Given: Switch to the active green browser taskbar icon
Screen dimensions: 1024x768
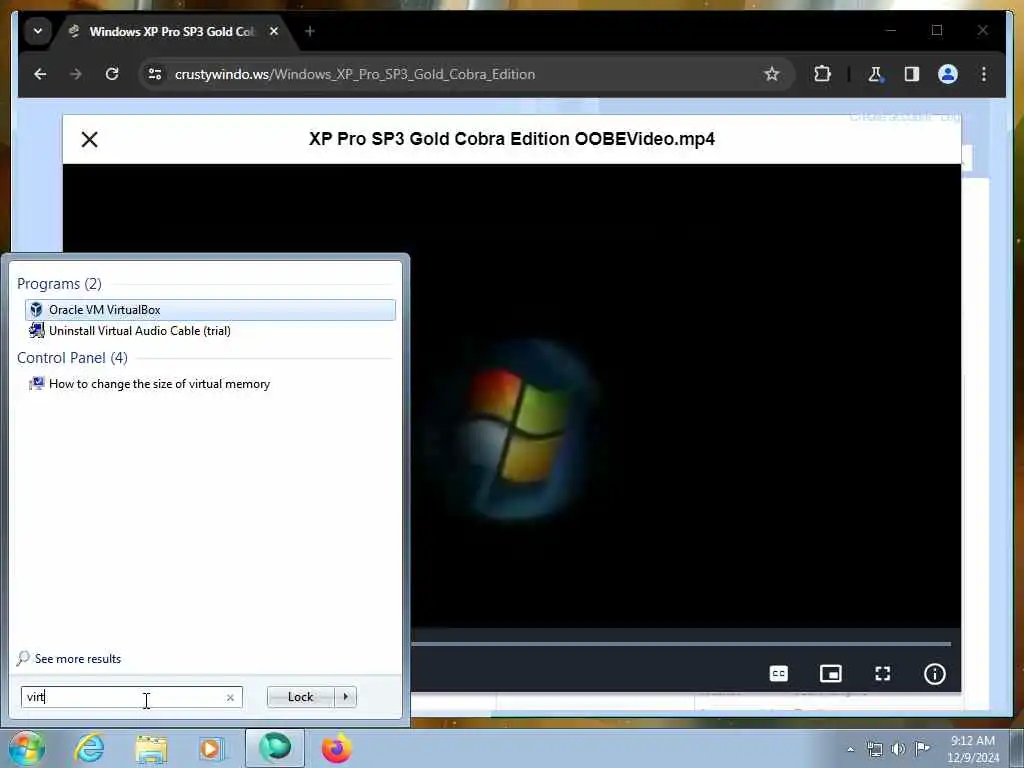Looking at the screenshot, I should pos(275,748).
